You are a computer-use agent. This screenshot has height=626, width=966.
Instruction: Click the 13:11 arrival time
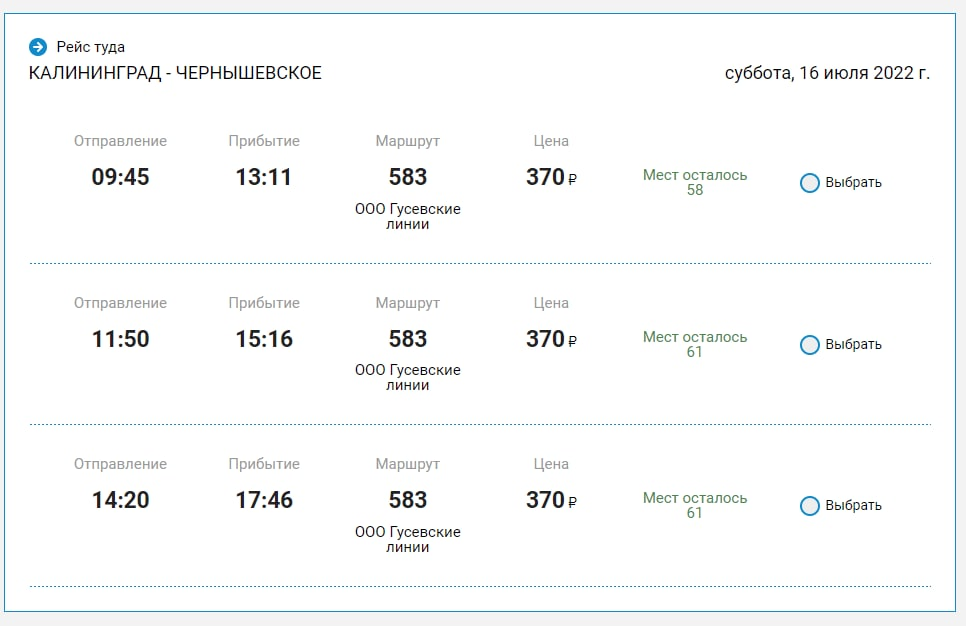[x=264, y=178]
